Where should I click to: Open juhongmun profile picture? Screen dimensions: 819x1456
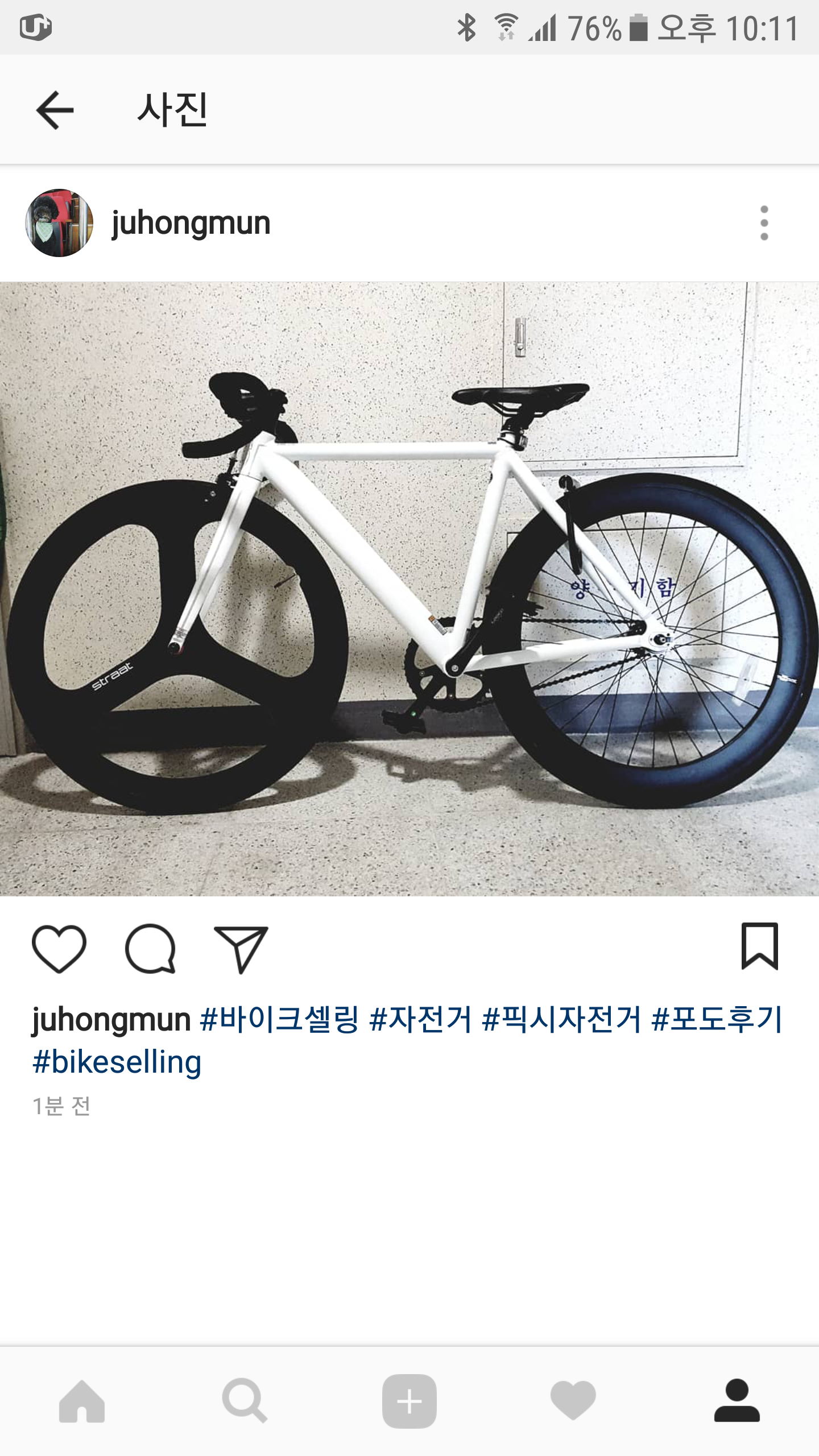coord(59,223)
